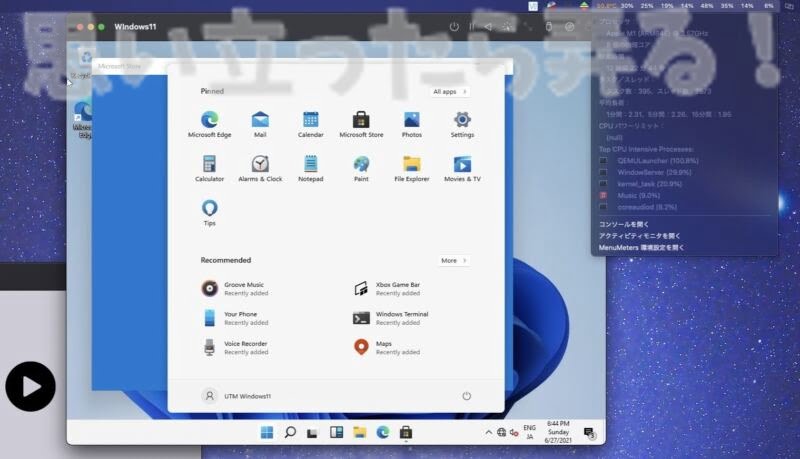Launch the pinned Paint app
The width and height of the screenshot is (800, 459).
361,168
